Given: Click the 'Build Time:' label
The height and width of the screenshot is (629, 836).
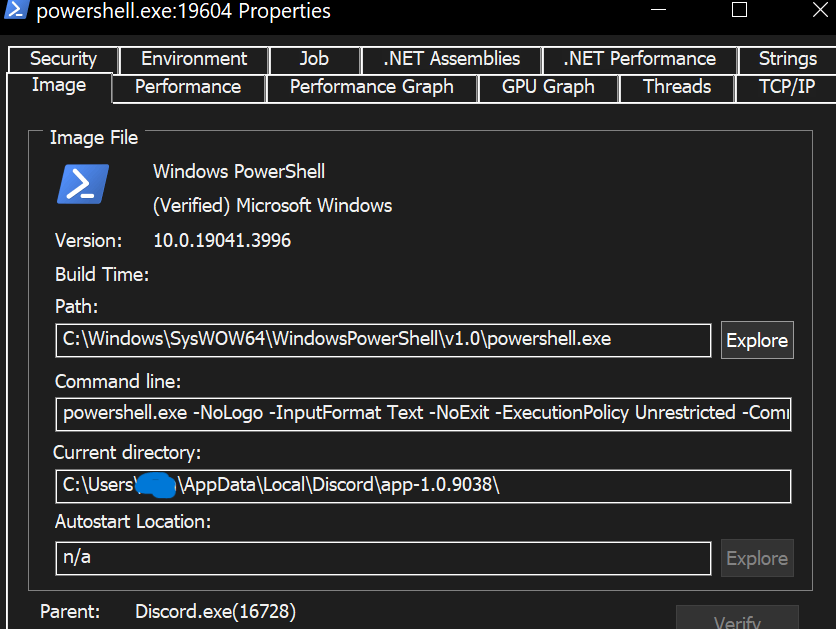Looking at the screenshot, I should [x=102, y=275].
